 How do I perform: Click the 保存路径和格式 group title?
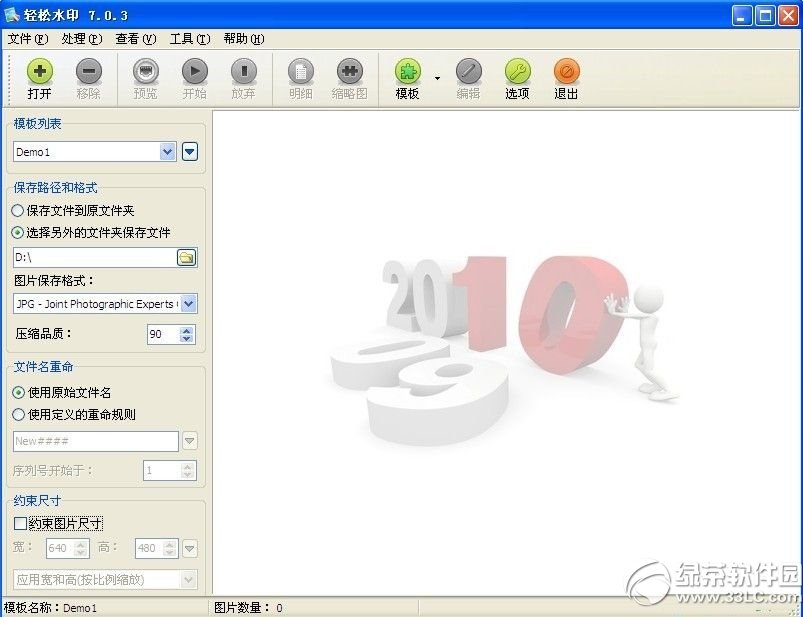pyautogui.click(x=55, y=187)
